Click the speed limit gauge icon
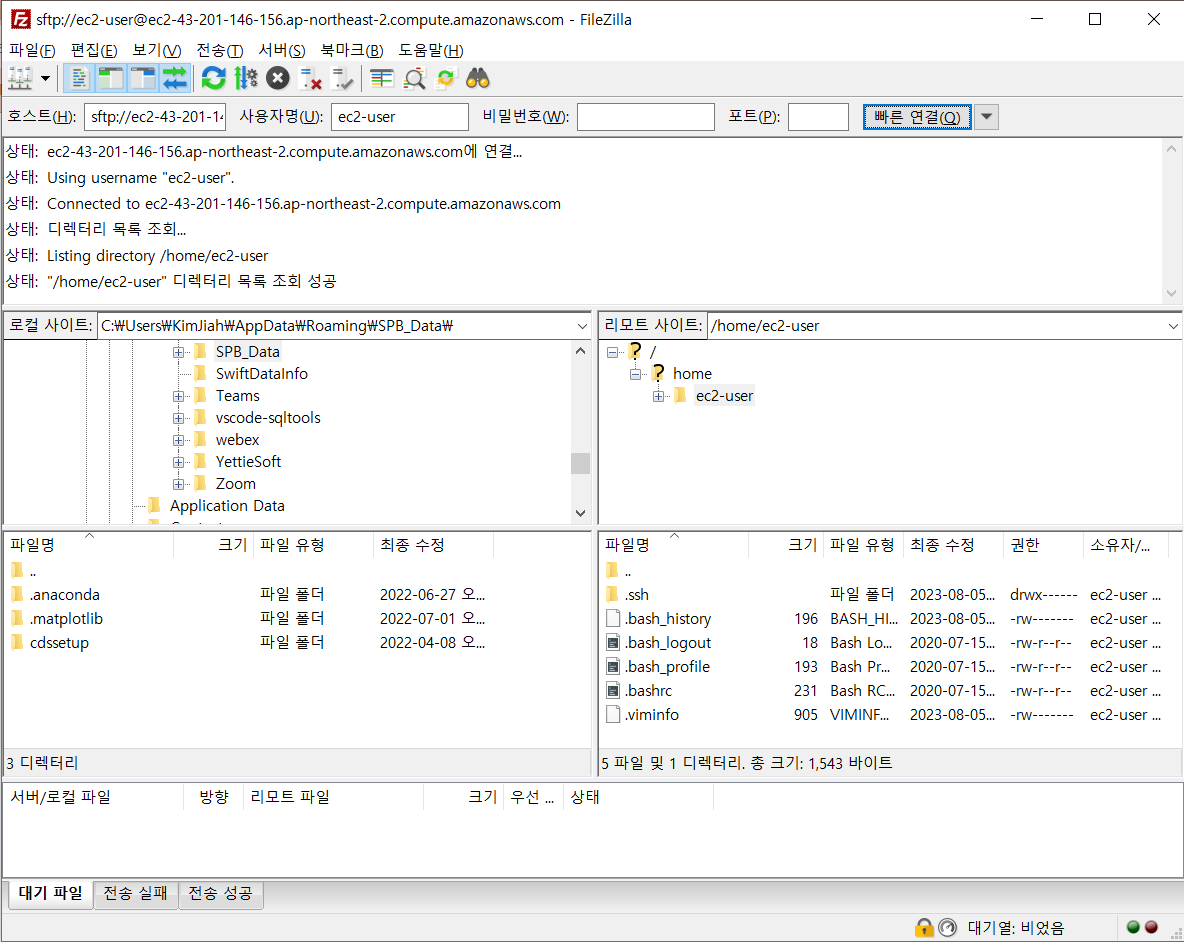 [x=948, y=928]
